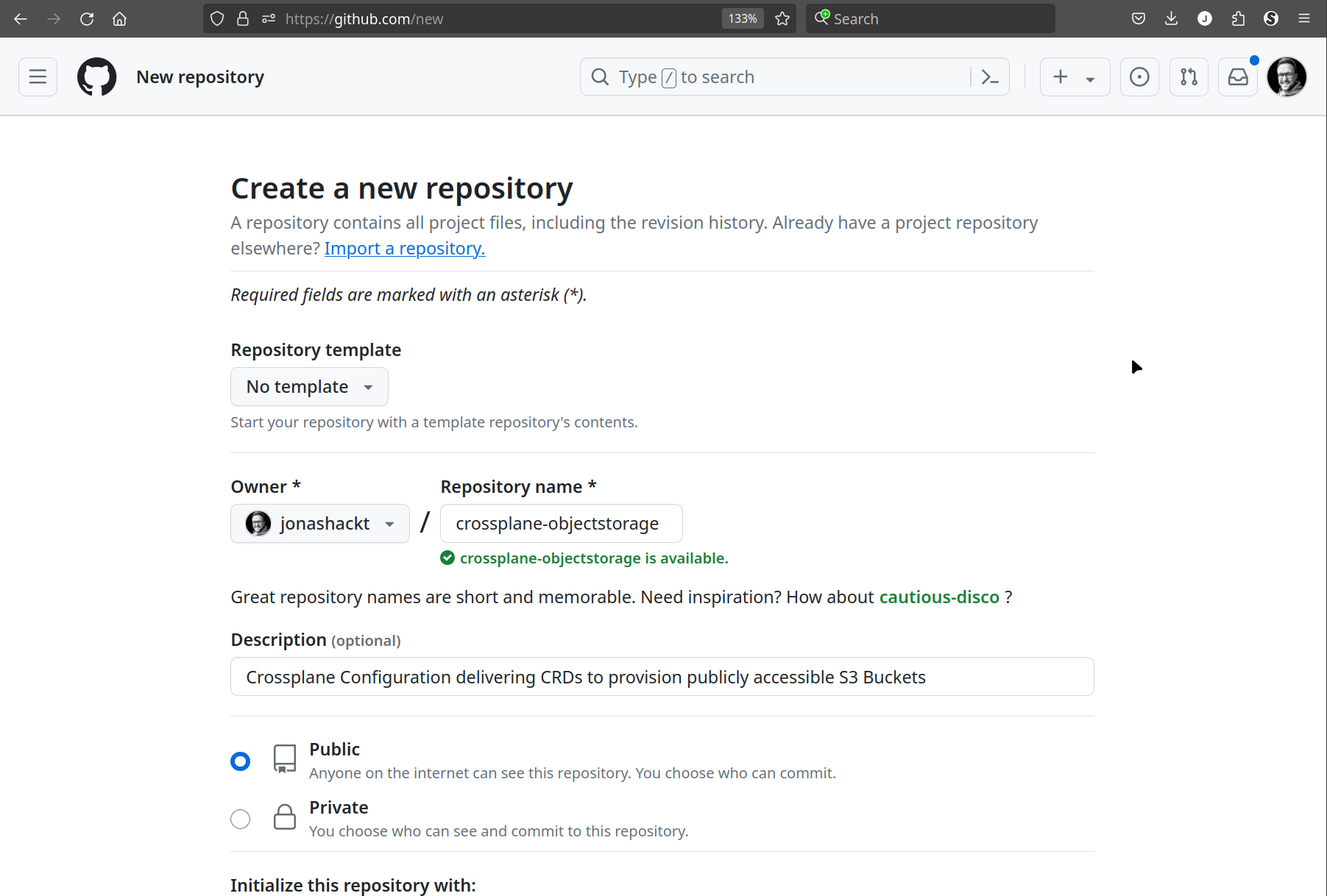The height and width of the screenshot is (896, 1327).
Task: Open GitHub issues icon
Action: click(1139, 77)
